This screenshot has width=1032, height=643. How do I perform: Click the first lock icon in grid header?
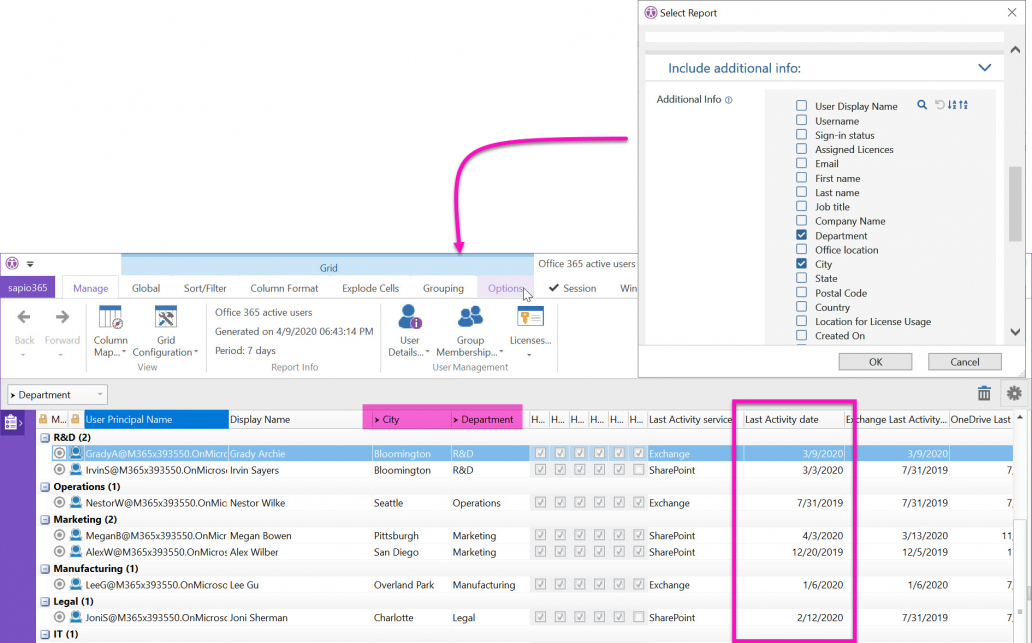coord(43,419)
